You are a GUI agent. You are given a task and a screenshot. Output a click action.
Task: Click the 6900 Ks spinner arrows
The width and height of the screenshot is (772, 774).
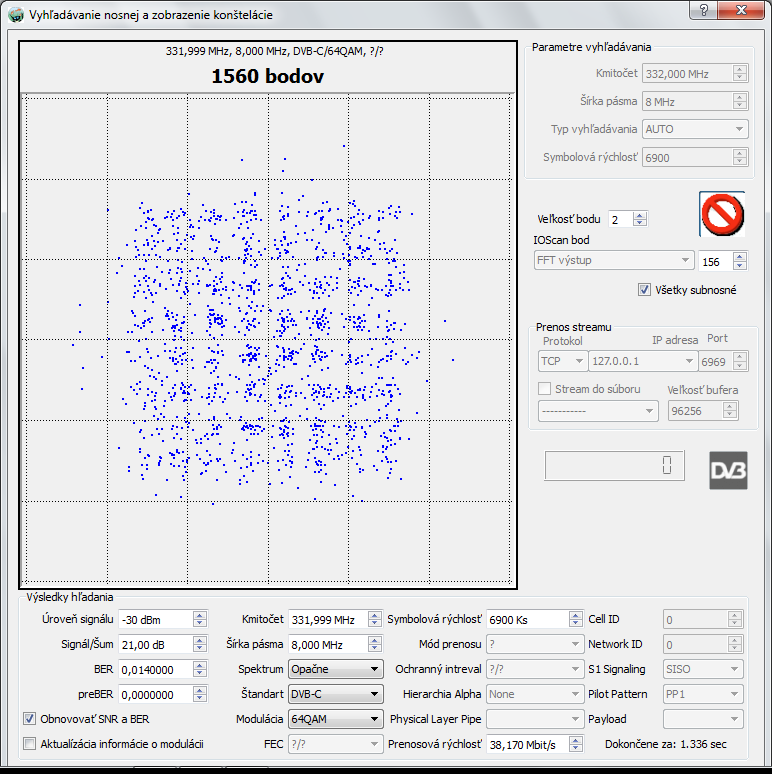(576, 619)
